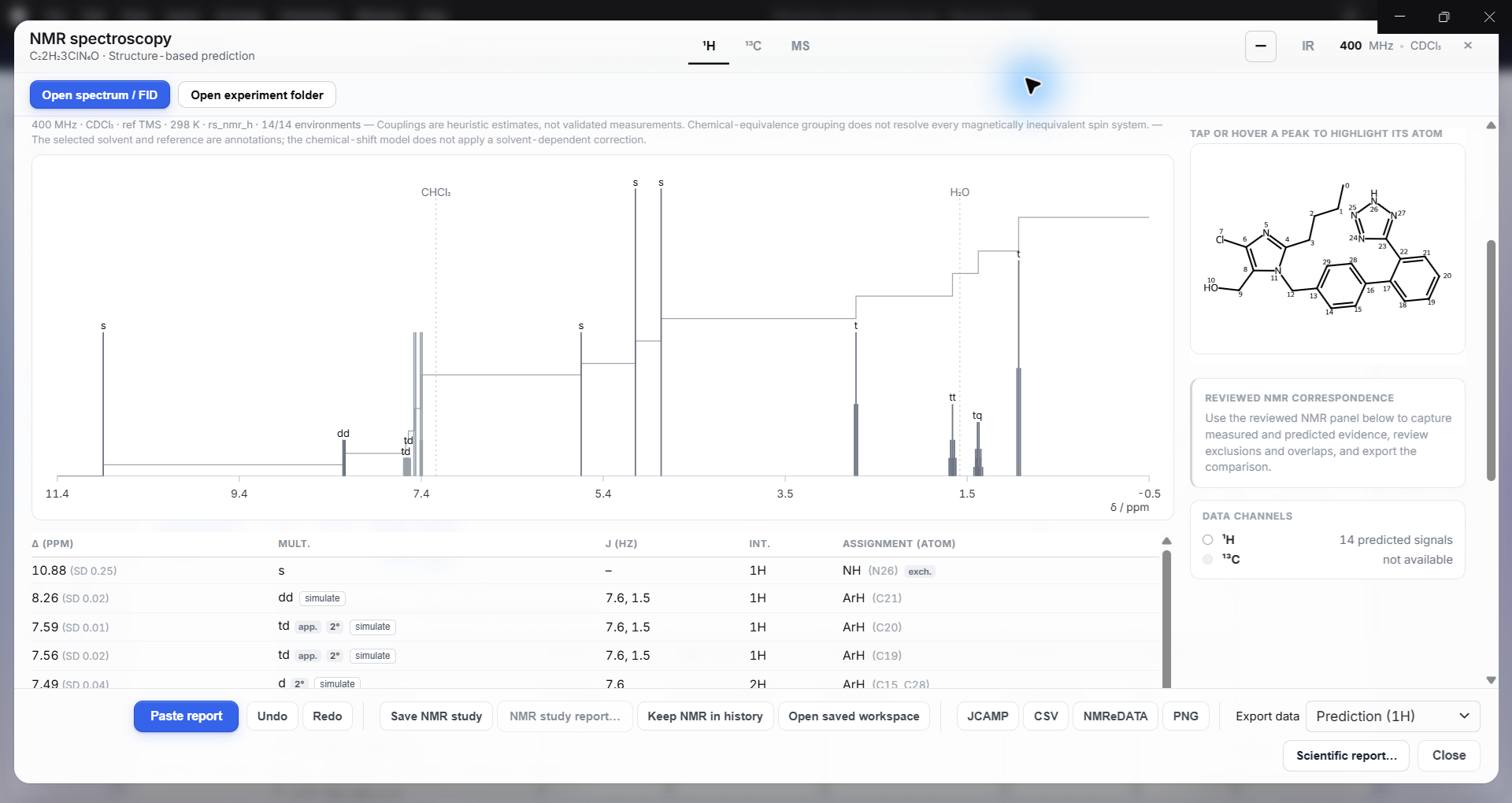Click the Redo button
The image size is (1512, 803).
click(x=327, y=716)
